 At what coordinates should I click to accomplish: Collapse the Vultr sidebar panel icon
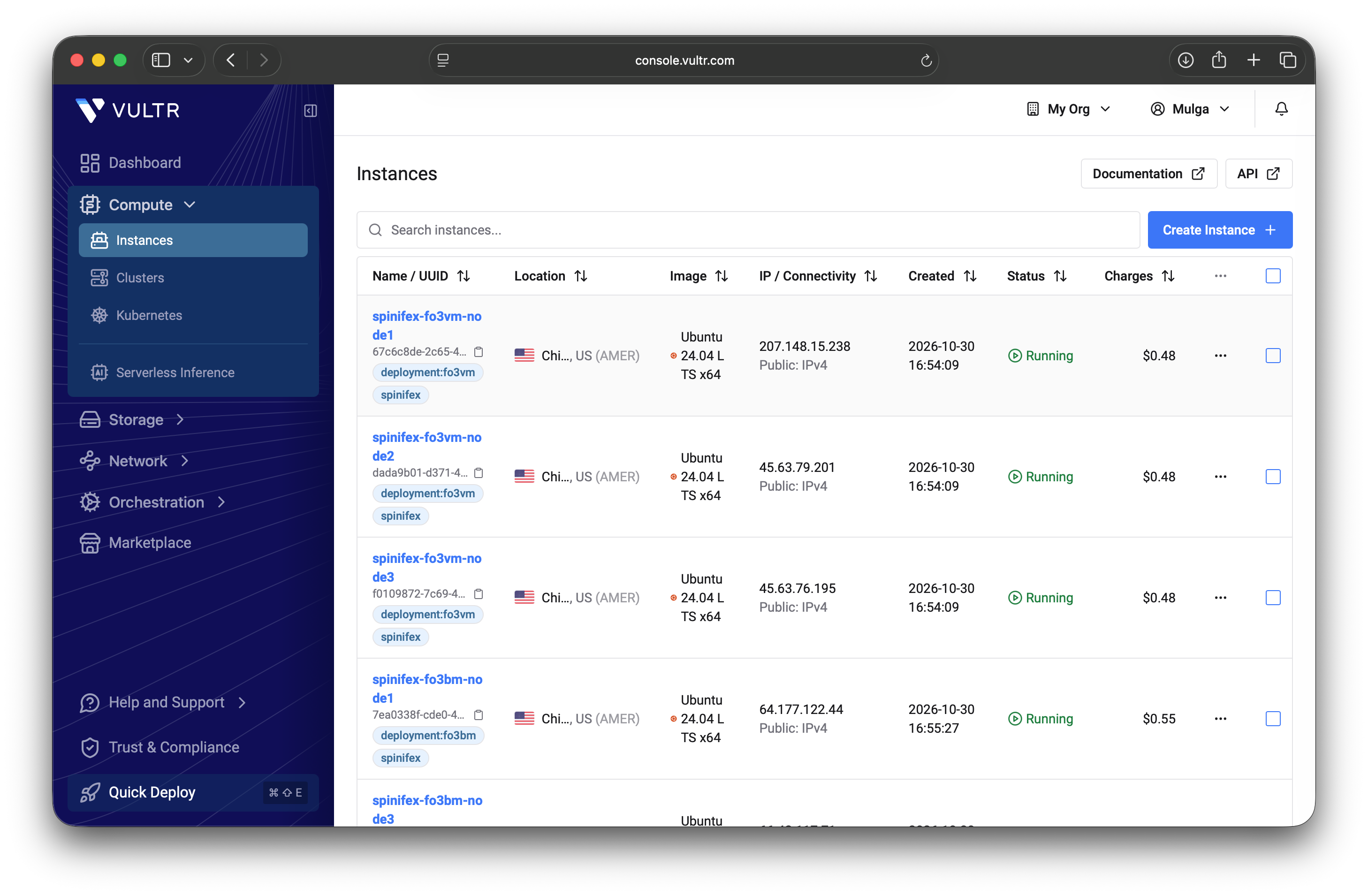pos(311,110)
